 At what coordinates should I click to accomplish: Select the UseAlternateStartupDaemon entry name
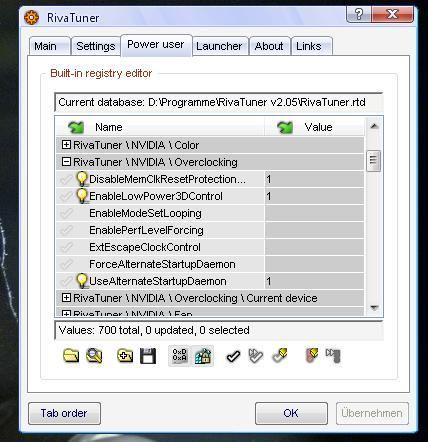[158, 281]
